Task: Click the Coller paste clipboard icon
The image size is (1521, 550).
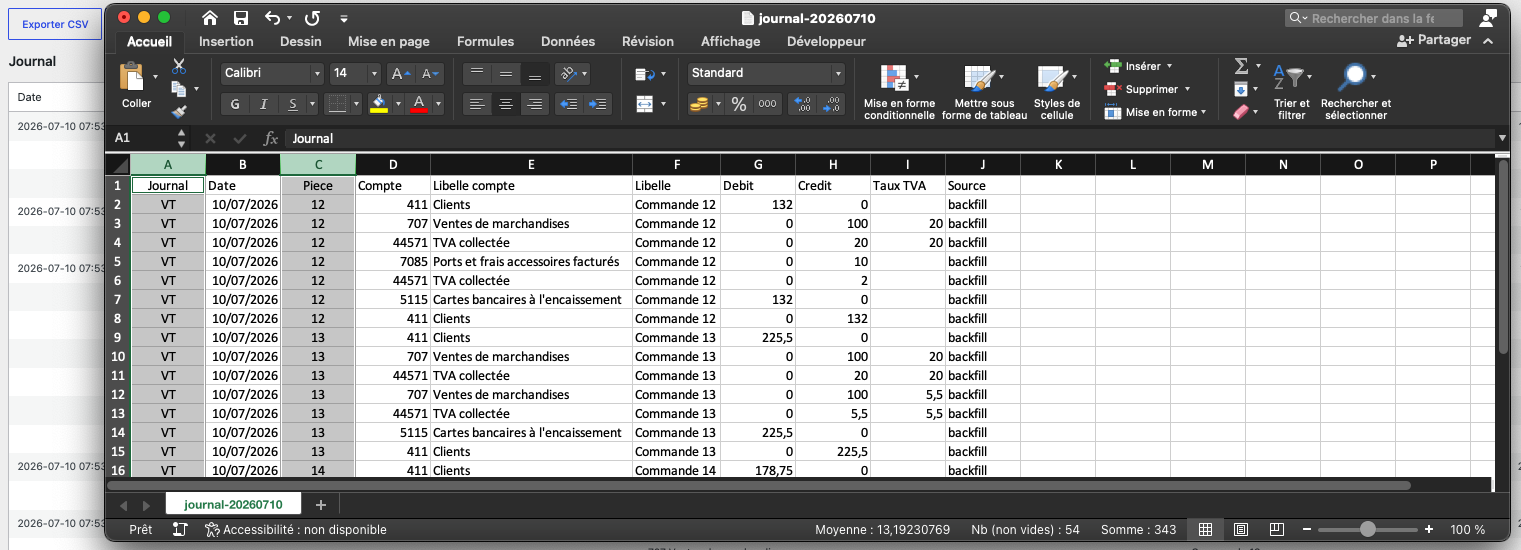Action: [x=132, y=77]
